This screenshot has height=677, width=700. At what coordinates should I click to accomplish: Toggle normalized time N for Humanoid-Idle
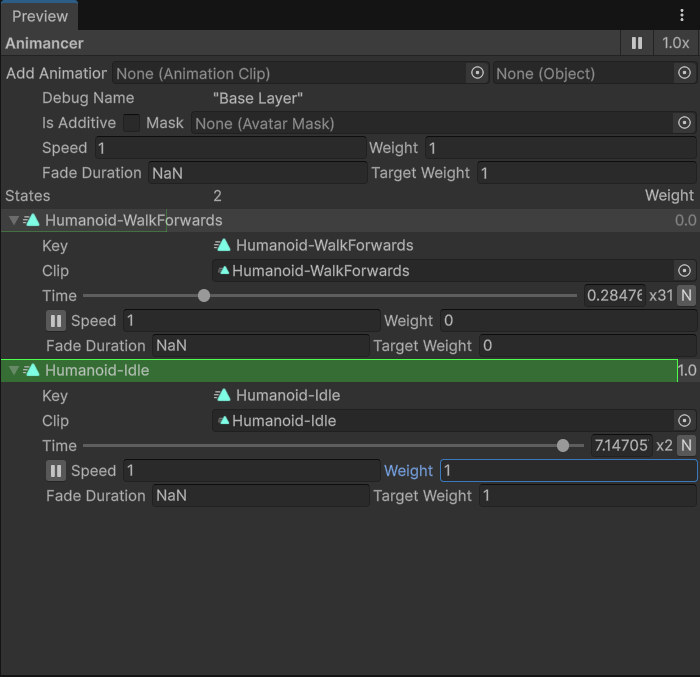point(687,446)
